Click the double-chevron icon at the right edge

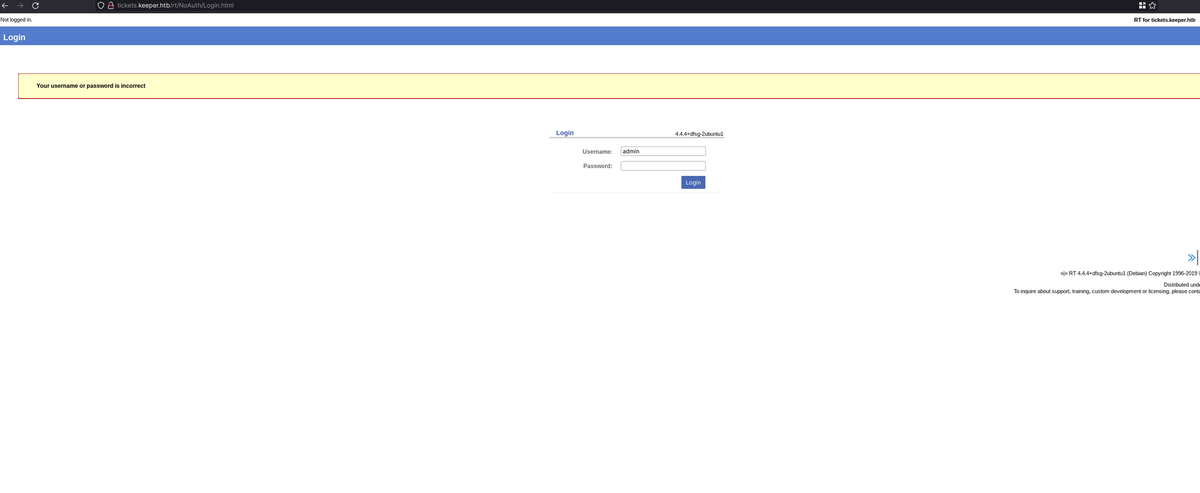[1191, 258]
